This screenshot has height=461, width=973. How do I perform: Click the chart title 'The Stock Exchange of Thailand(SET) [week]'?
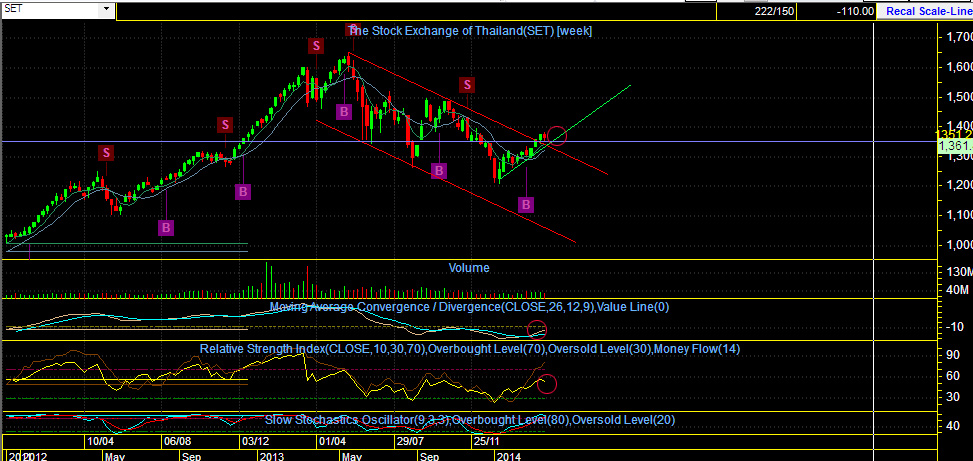[x=470, y=30]
